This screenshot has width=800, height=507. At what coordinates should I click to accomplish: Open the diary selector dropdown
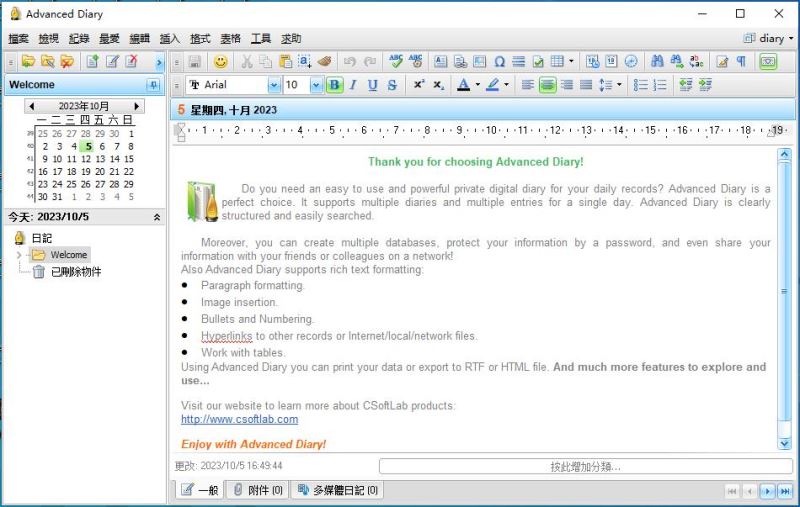768,38
